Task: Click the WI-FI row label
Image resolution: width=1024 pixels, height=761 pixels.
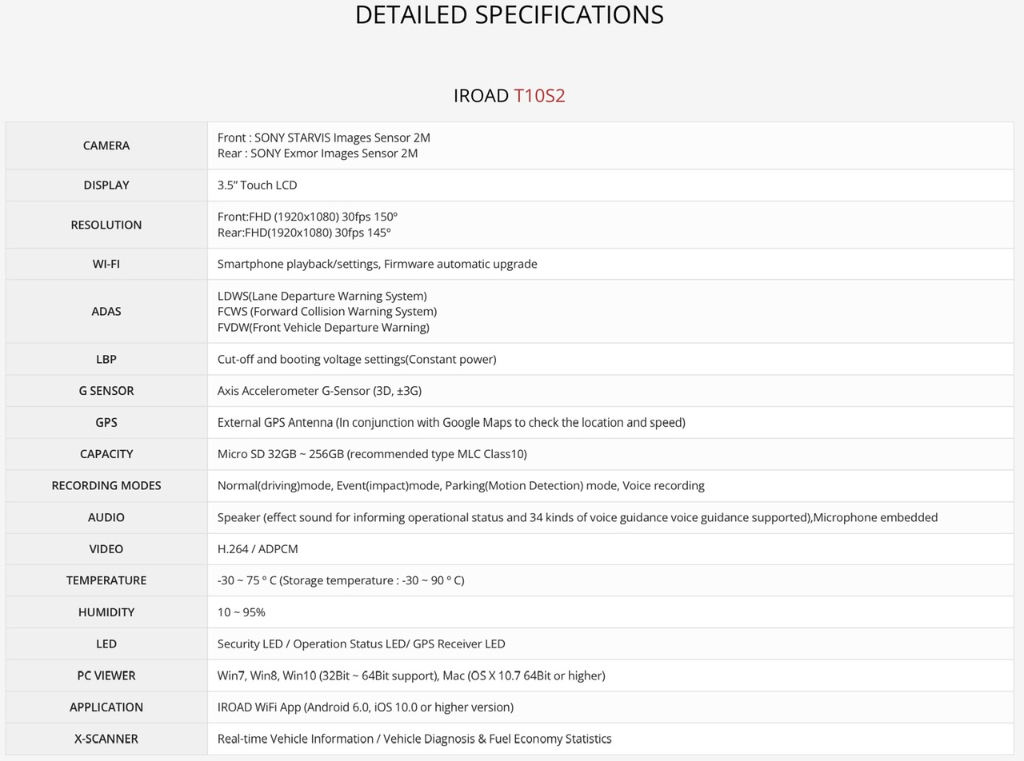Action: click(106, 265)
